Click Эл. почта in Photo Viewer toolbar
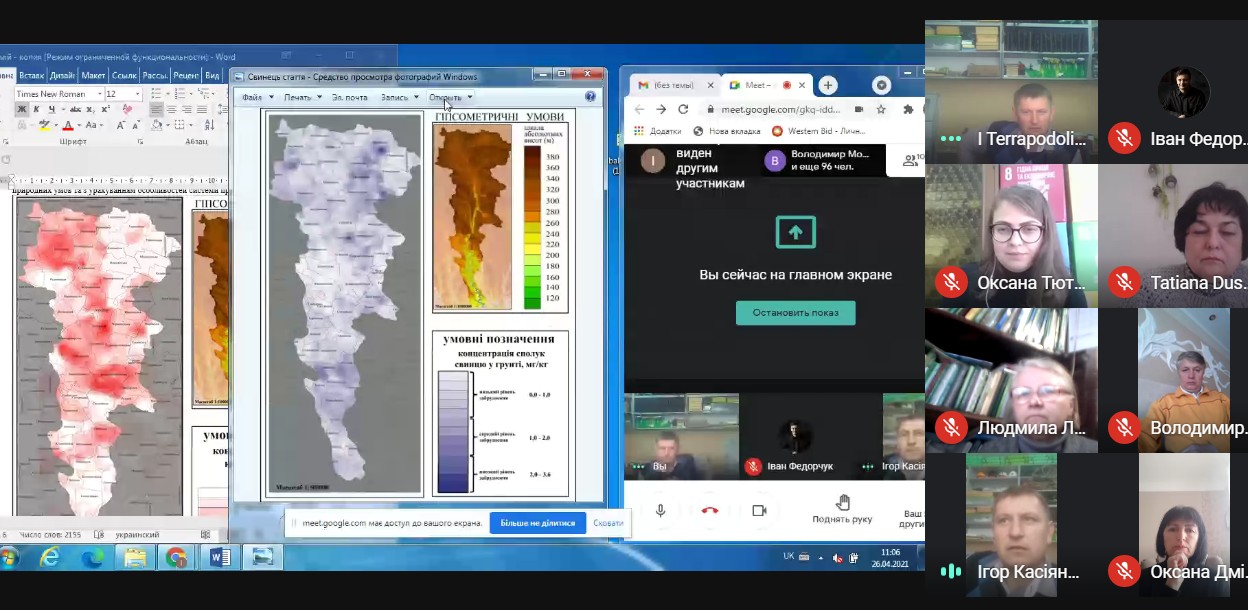Image resolution: width=1248 pixels, height=610 pixels. (349, 97)
